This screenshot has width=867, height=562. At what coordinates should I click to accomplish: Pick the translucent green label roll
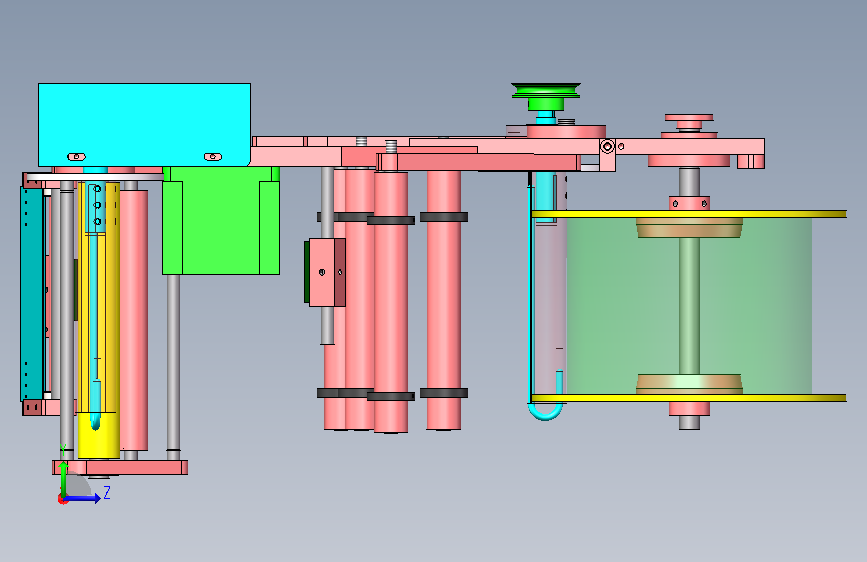[x=689, y=305]
